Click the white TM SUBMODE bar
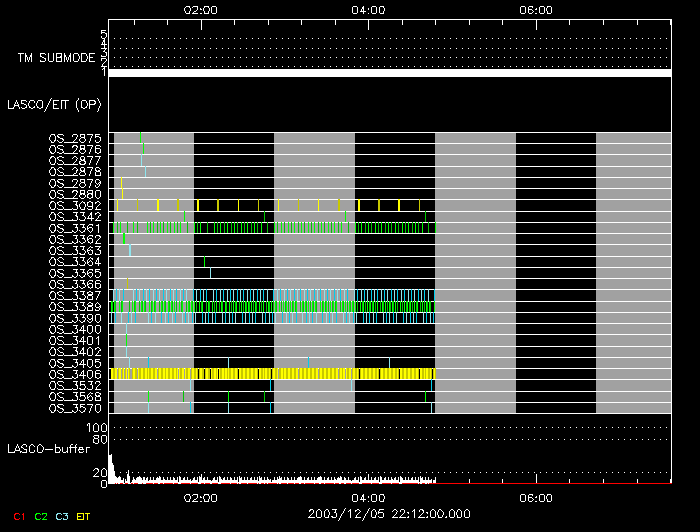 388,73
